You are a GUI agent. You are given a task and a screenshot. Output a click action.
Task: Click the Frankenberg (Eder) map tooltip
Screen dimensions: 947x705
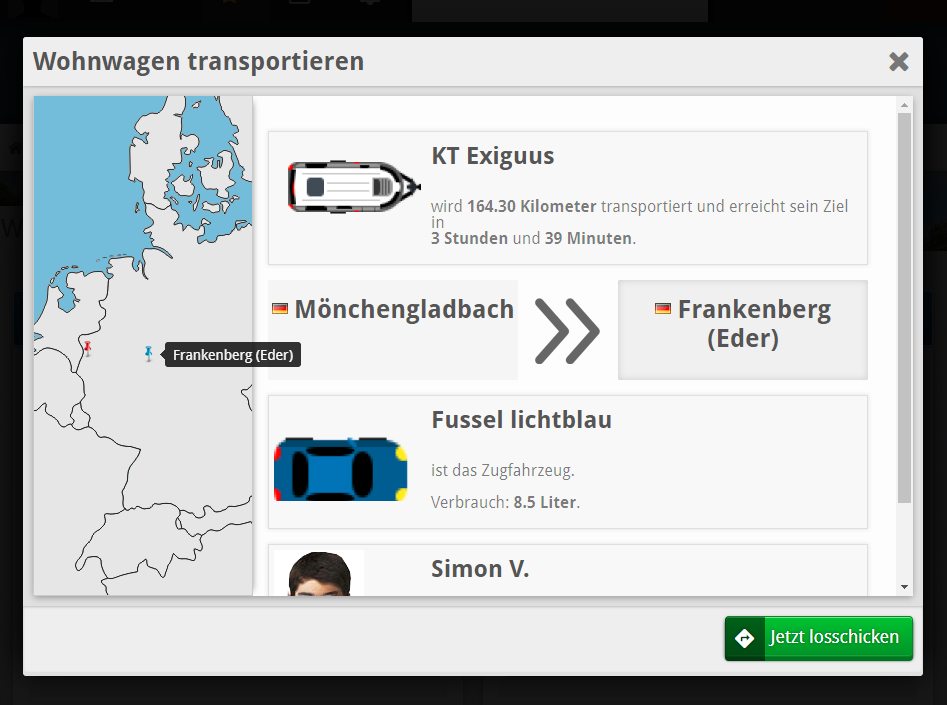point(232,354)
